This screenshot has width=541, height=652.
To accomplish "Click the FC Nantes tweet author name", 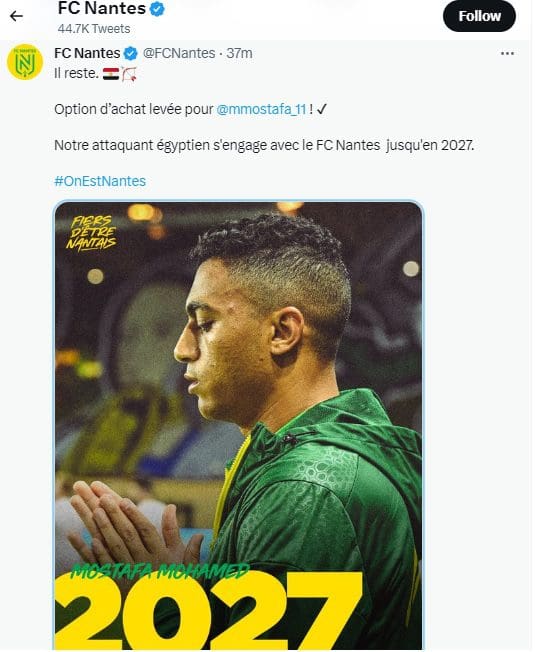I will (x=87, y=53).
